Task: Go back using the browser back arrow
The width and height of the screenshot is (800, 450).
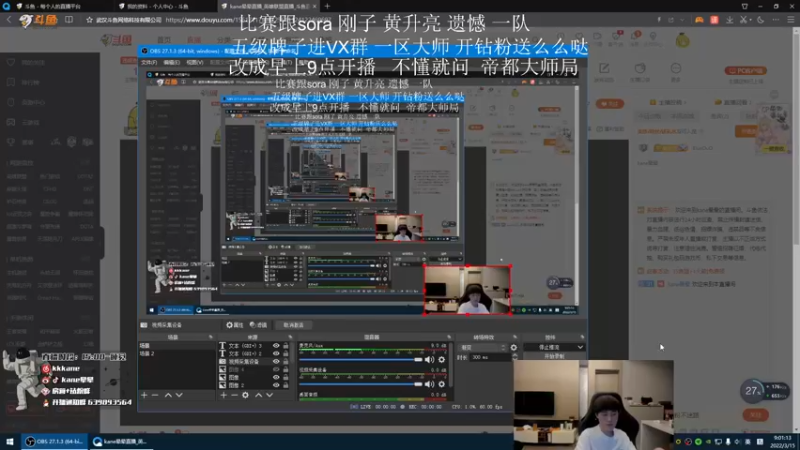Action: pos(9,20)
